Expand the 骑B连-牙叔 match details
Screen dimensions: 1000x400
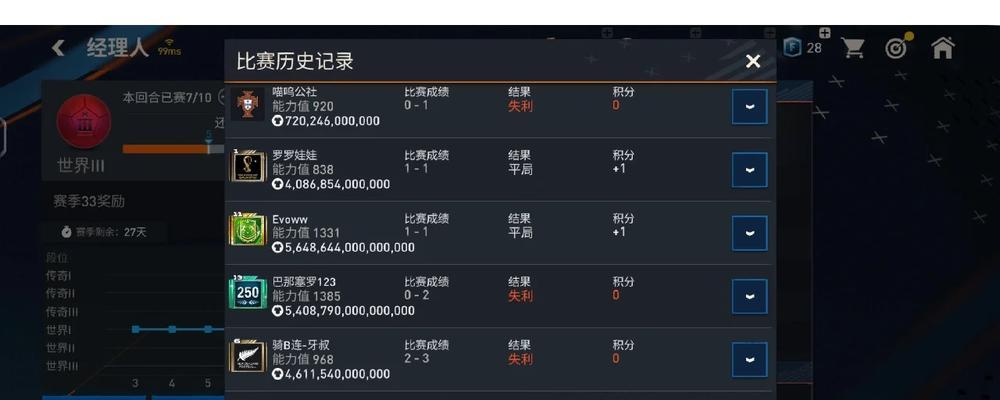[x=749, y=359]
